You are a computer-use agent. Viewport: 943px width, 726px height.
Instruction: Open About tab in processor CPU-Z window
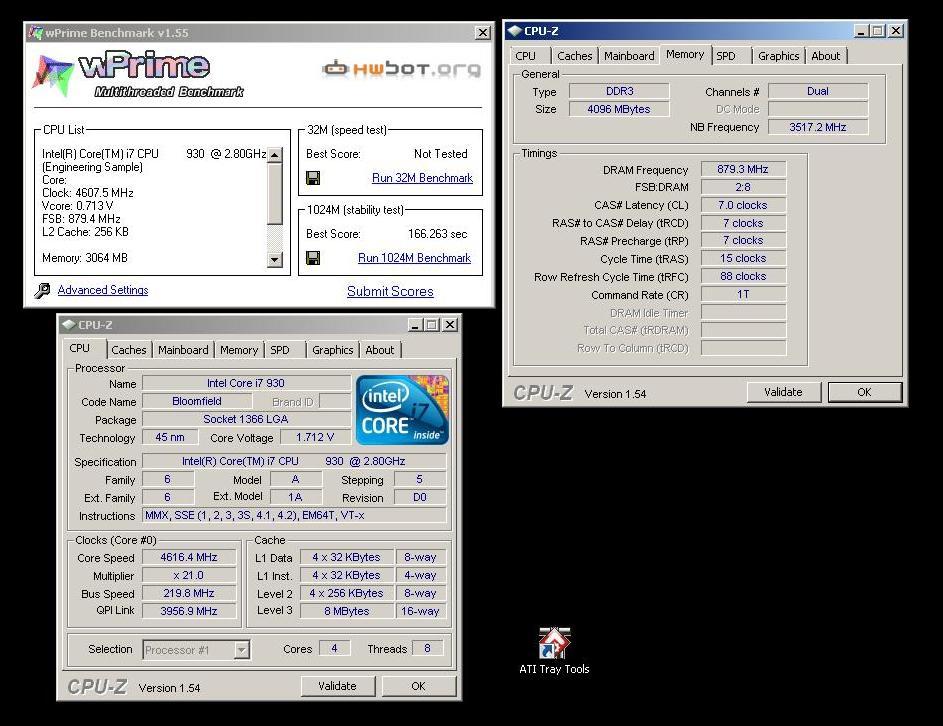[x=379, y=350]
